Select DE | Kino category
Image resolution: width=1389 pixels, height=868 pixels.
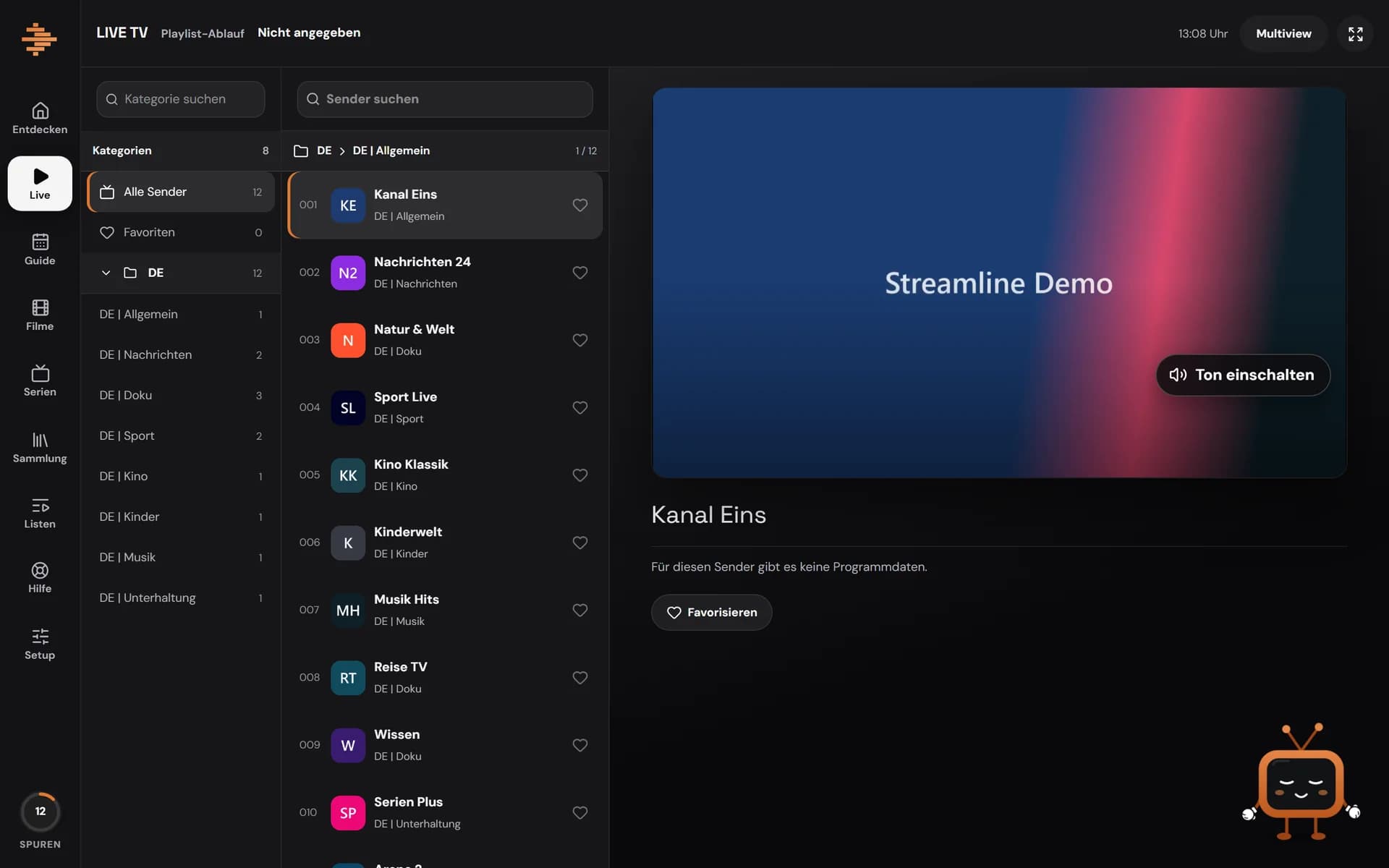pyautogui.click(x=181, y=476)
